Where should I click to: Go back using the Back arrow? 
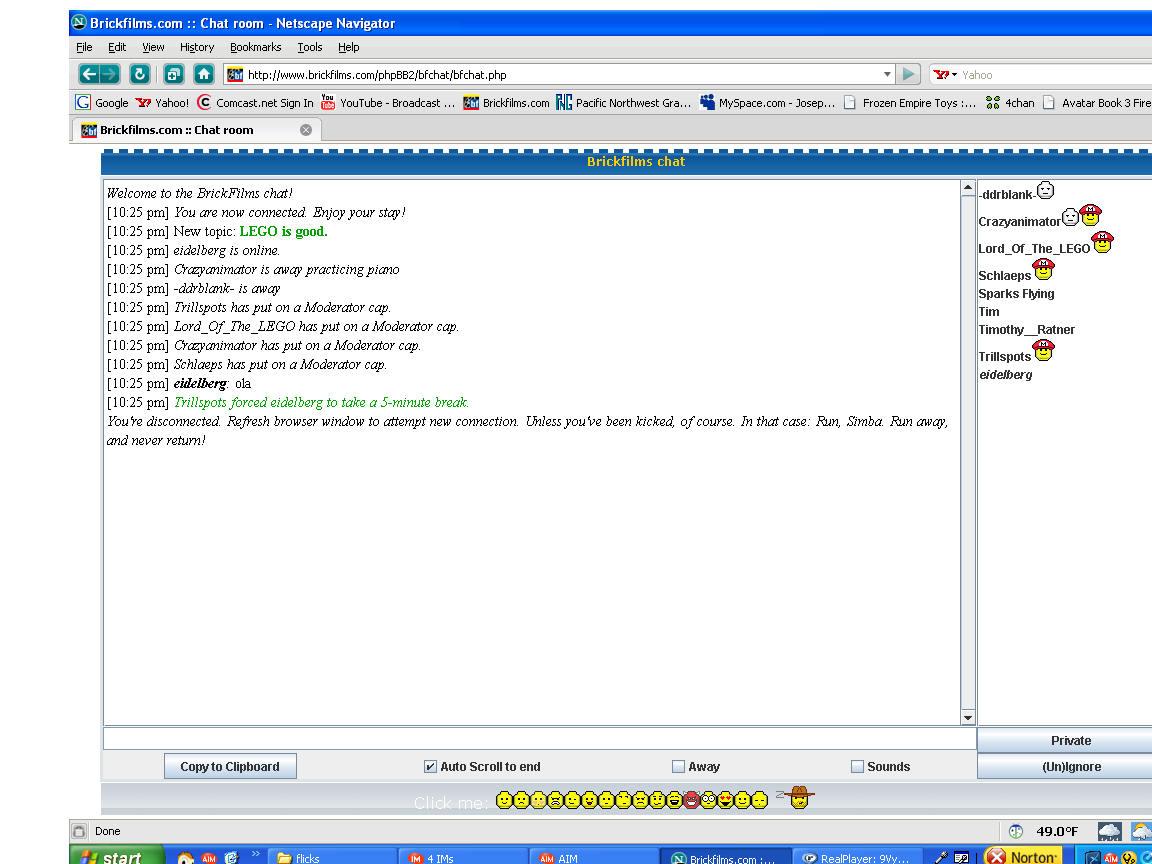point(88,74)
